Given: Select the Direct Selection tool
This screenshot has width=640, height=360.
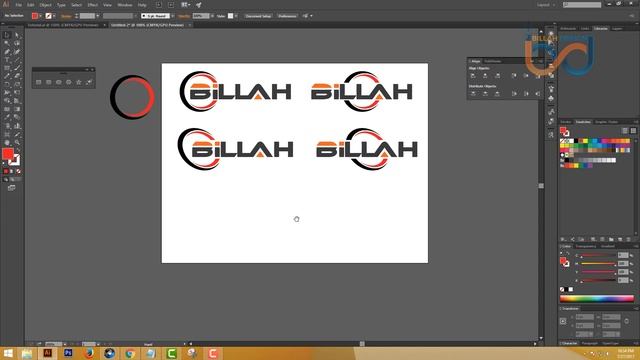Looking at the screenshot, I should click(17, 35).
